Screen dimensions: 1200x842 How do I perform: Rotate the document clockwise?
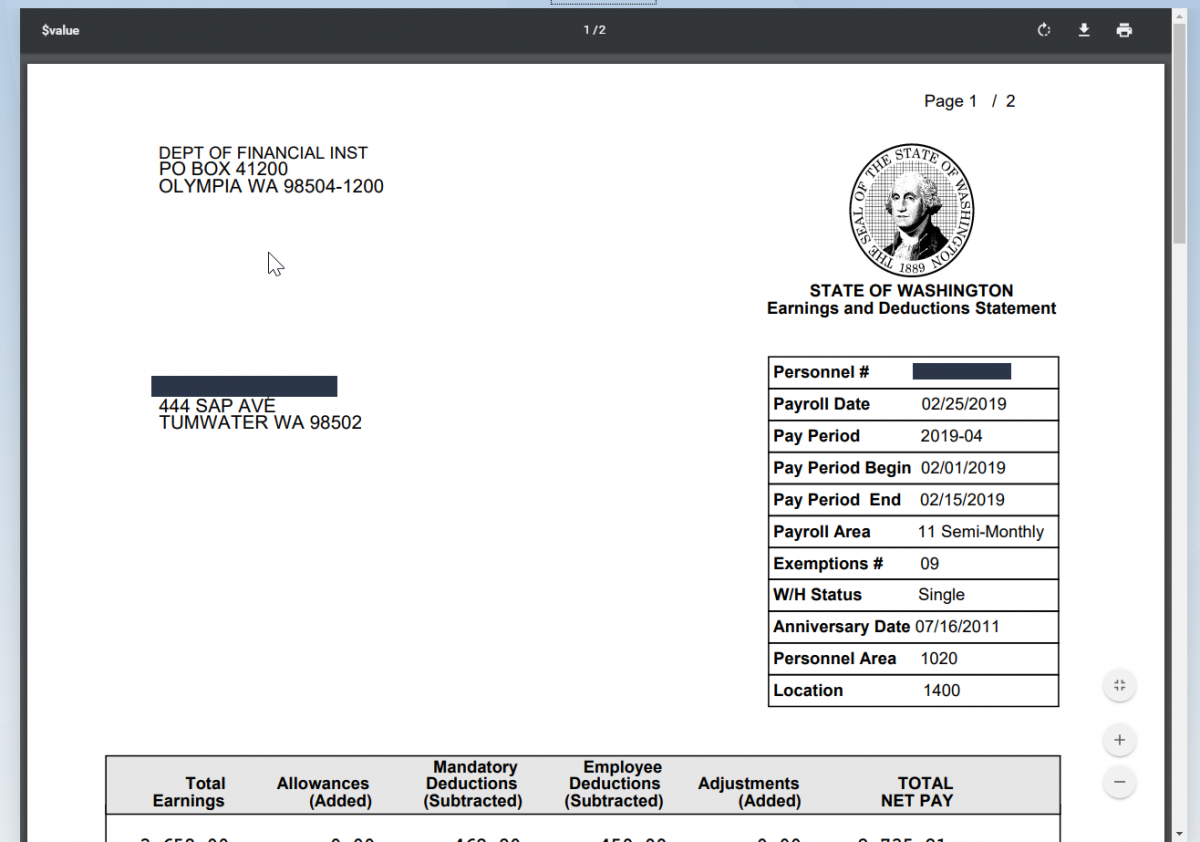point(1044,30)
